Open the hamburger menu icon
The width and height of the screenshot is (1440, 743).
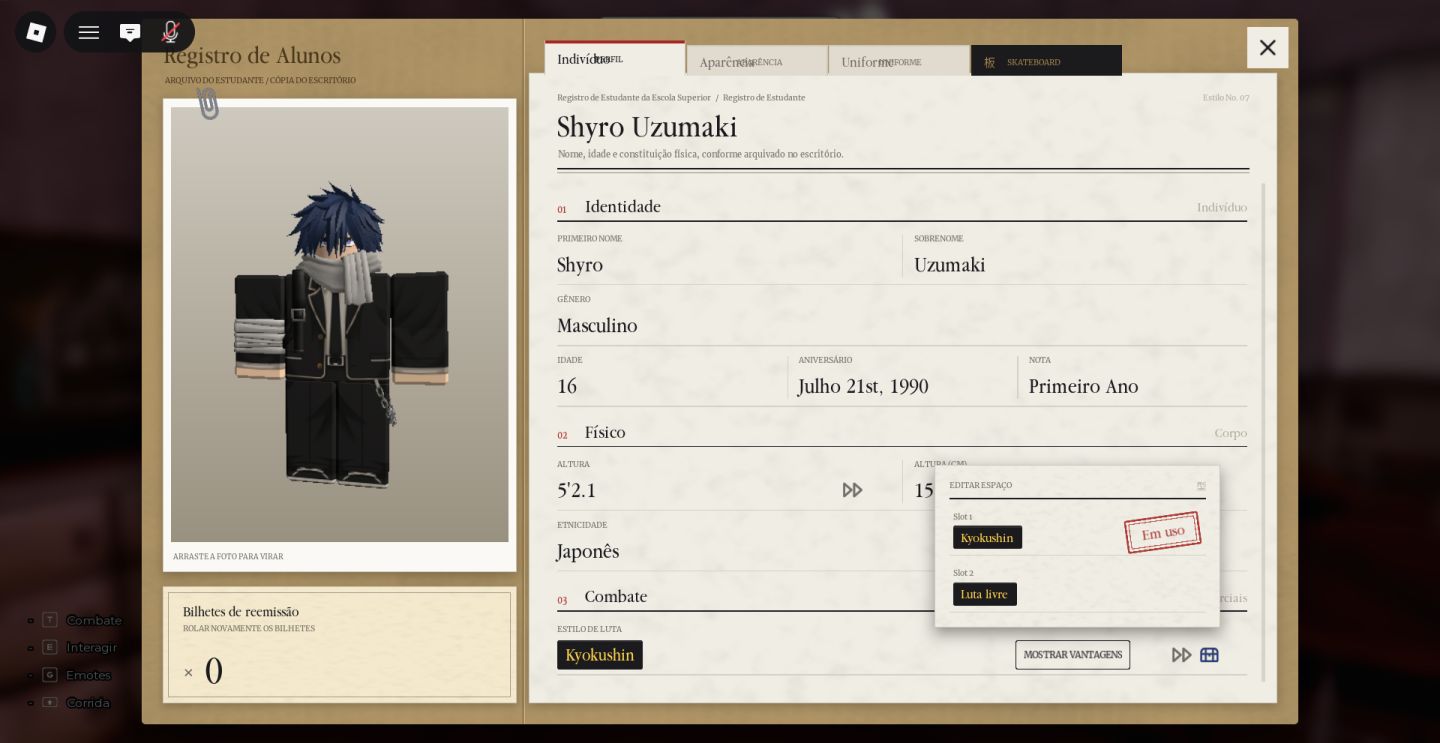[x=89, y=32]
